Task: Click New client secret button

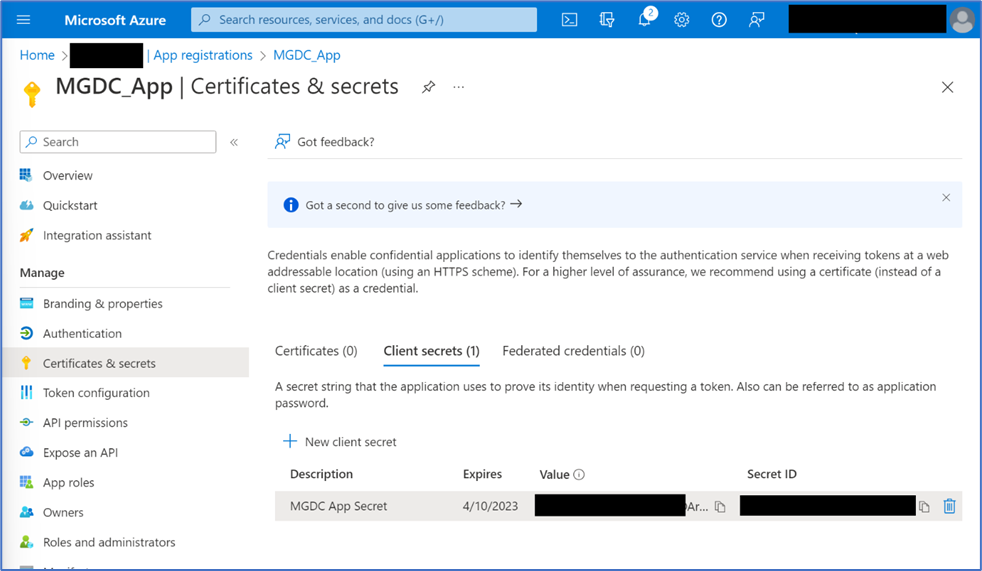Action: (x=340, y=442)
